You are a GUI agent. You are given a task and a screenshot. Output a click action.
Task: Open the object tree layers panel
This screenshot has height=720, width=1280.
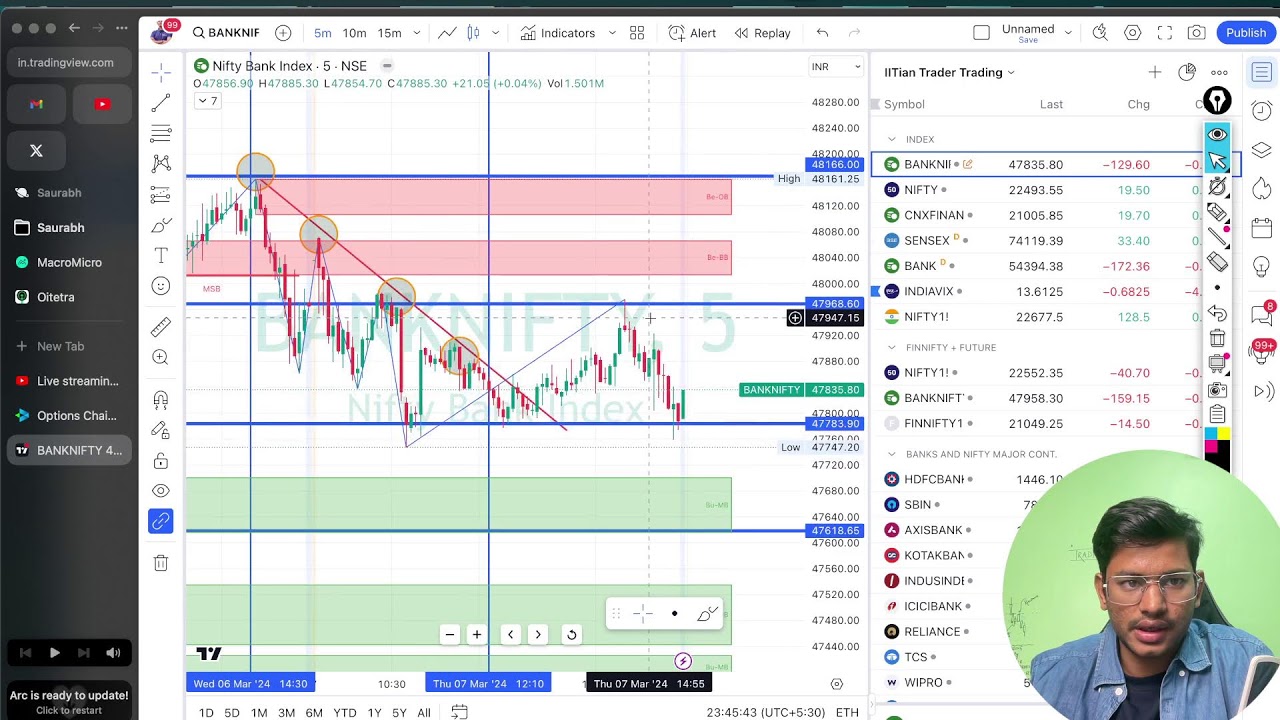[1262, 150]
